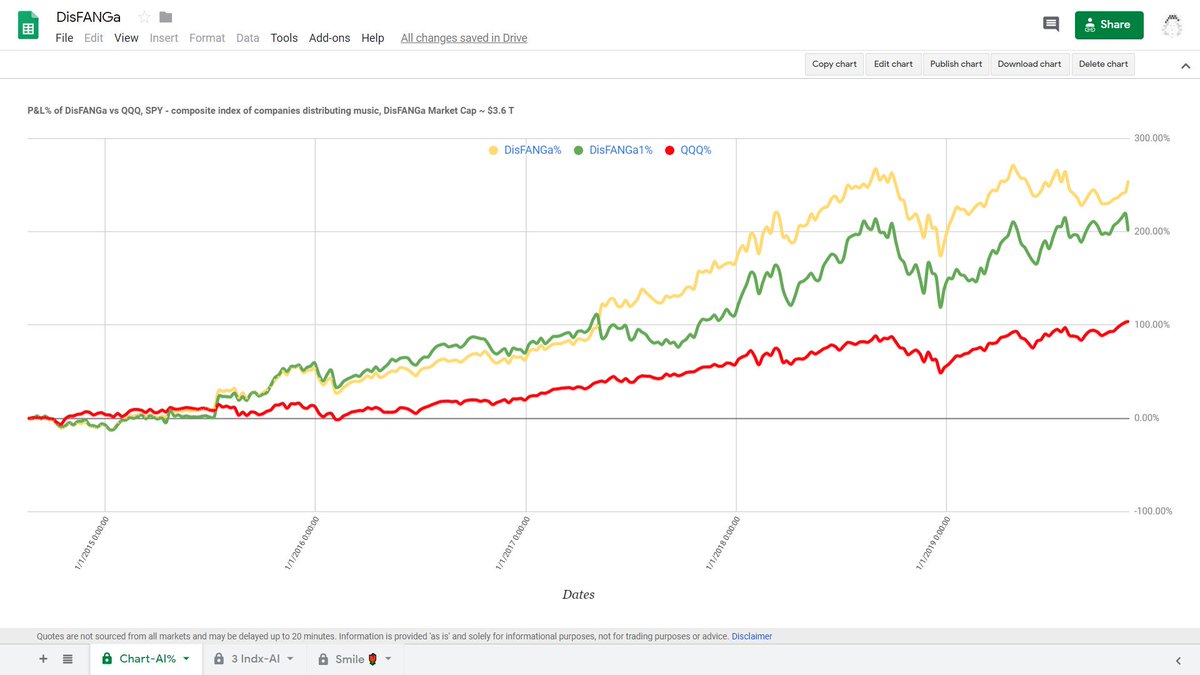This screenshot has width=1200, height=675.
Task: Click the 1/1/2015 date axis label
Action: [91, 543]
